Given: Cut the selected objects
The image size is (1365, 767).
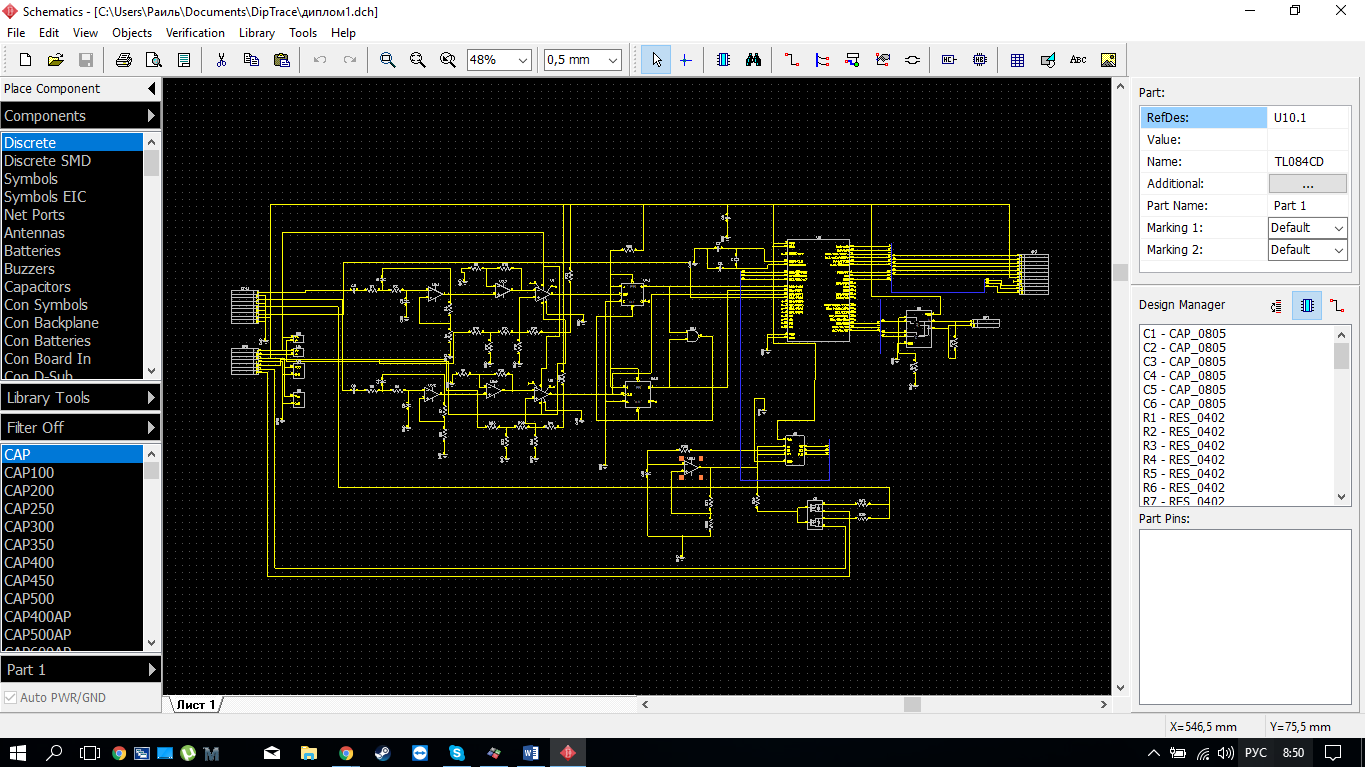Looking at the screenshot, I should (x=221, y=60).
